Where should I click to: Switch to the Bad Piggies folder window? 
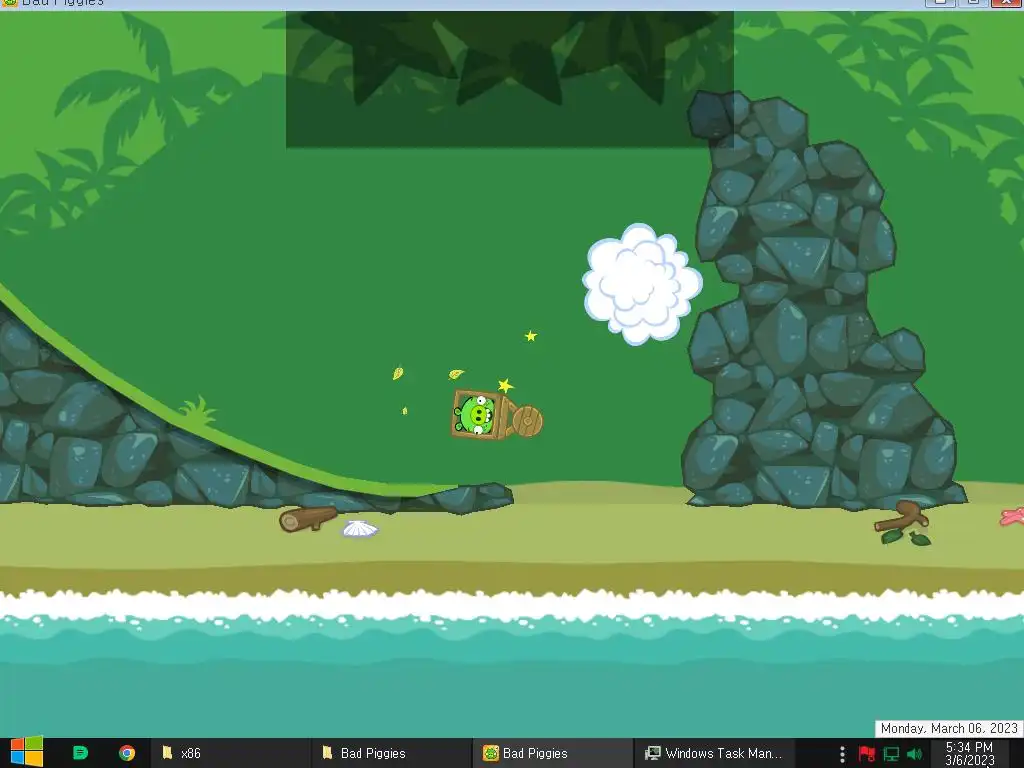[391, 753]
